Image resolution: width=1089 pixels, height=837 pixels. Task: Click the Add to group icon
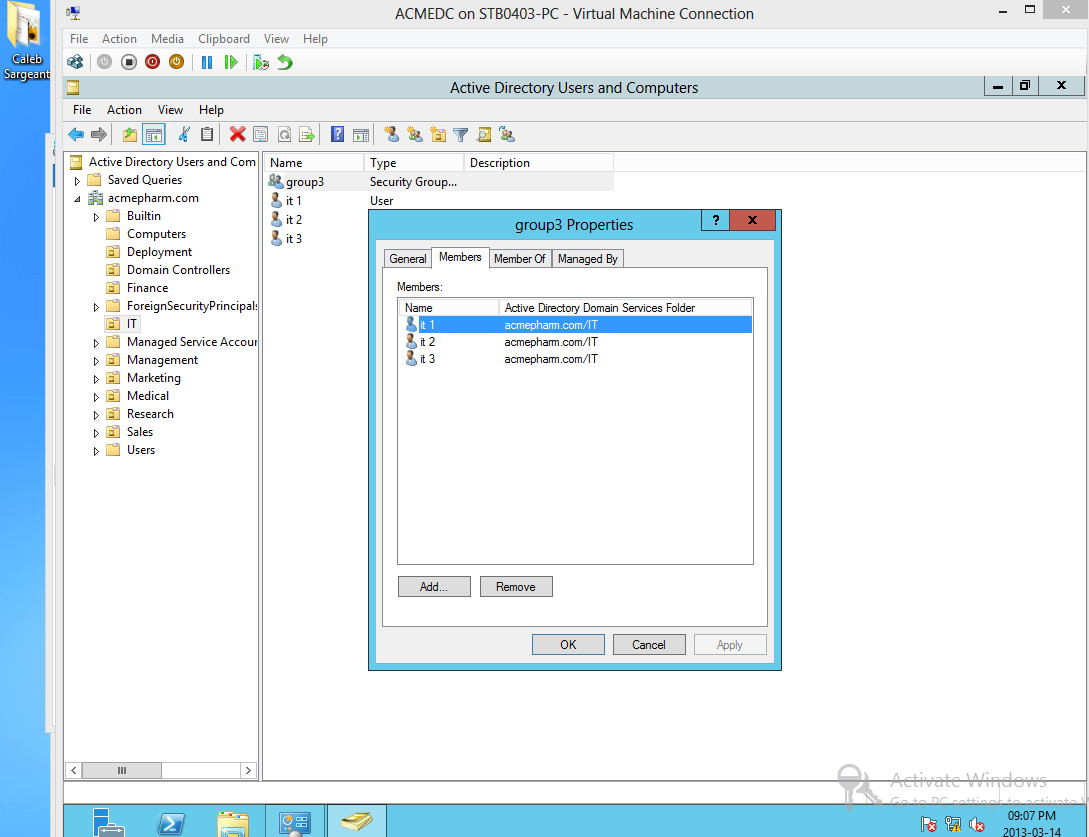click(x=507, y=134)
